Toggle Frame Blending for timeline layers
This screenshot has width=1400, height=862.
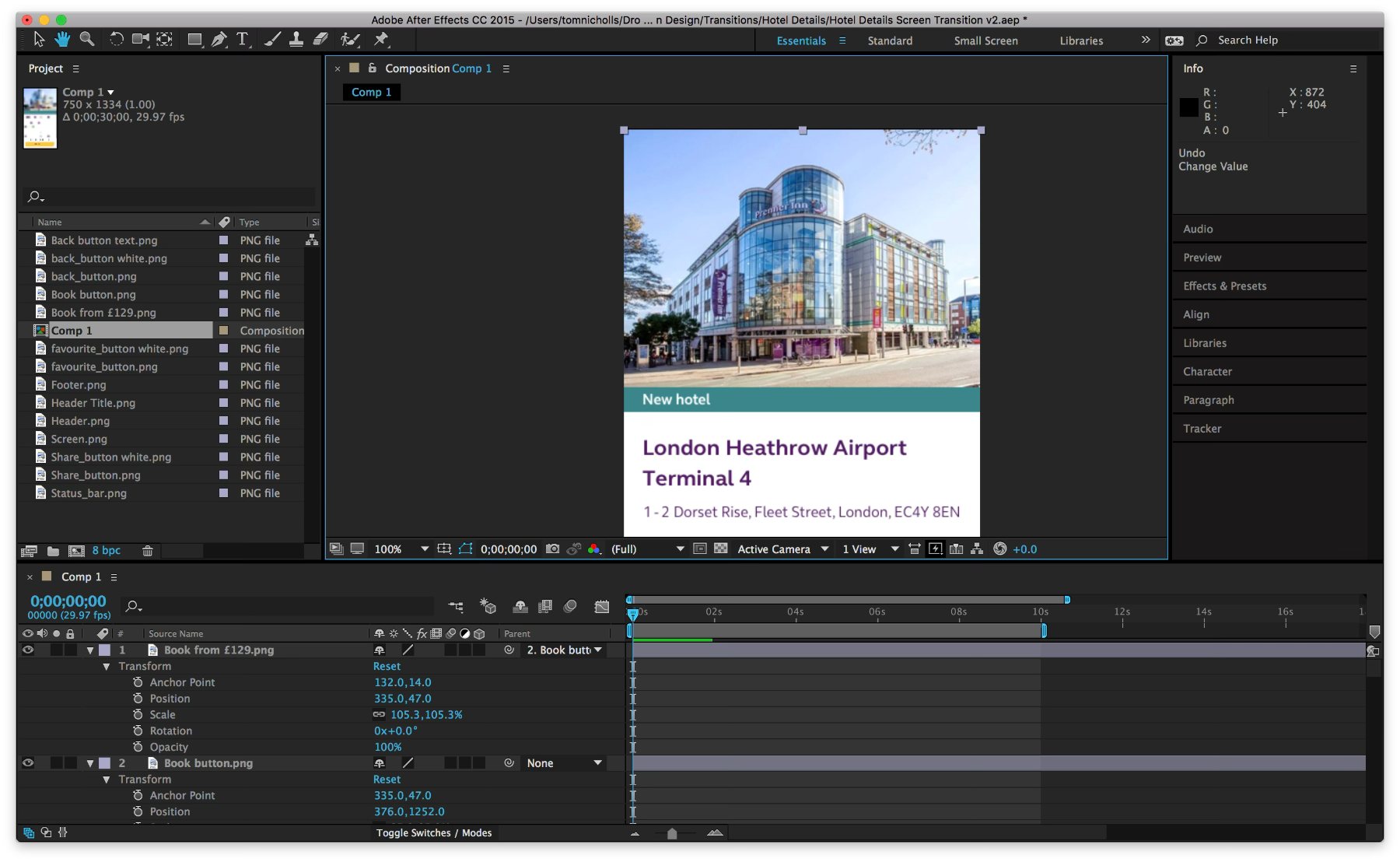click(x=545, y=606)
